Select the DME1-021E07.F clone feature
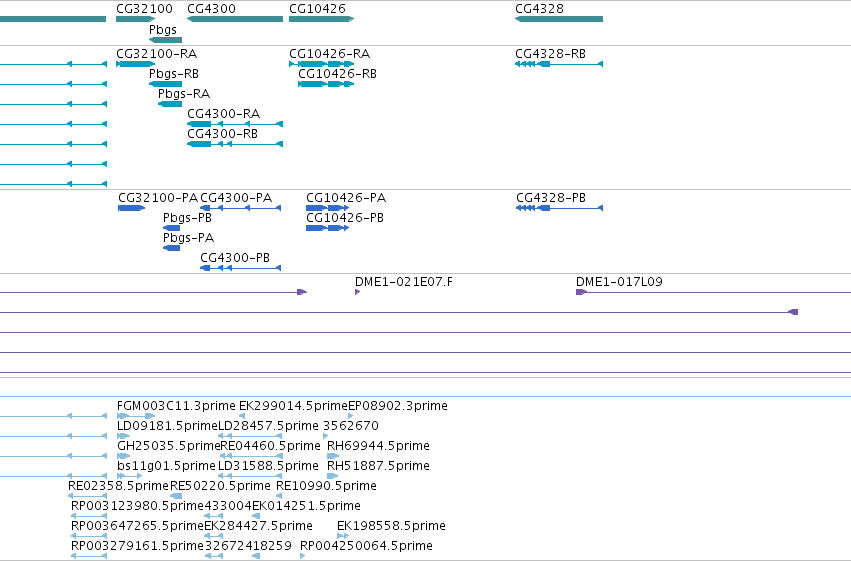Screen dimensions: 851x561 358,292
